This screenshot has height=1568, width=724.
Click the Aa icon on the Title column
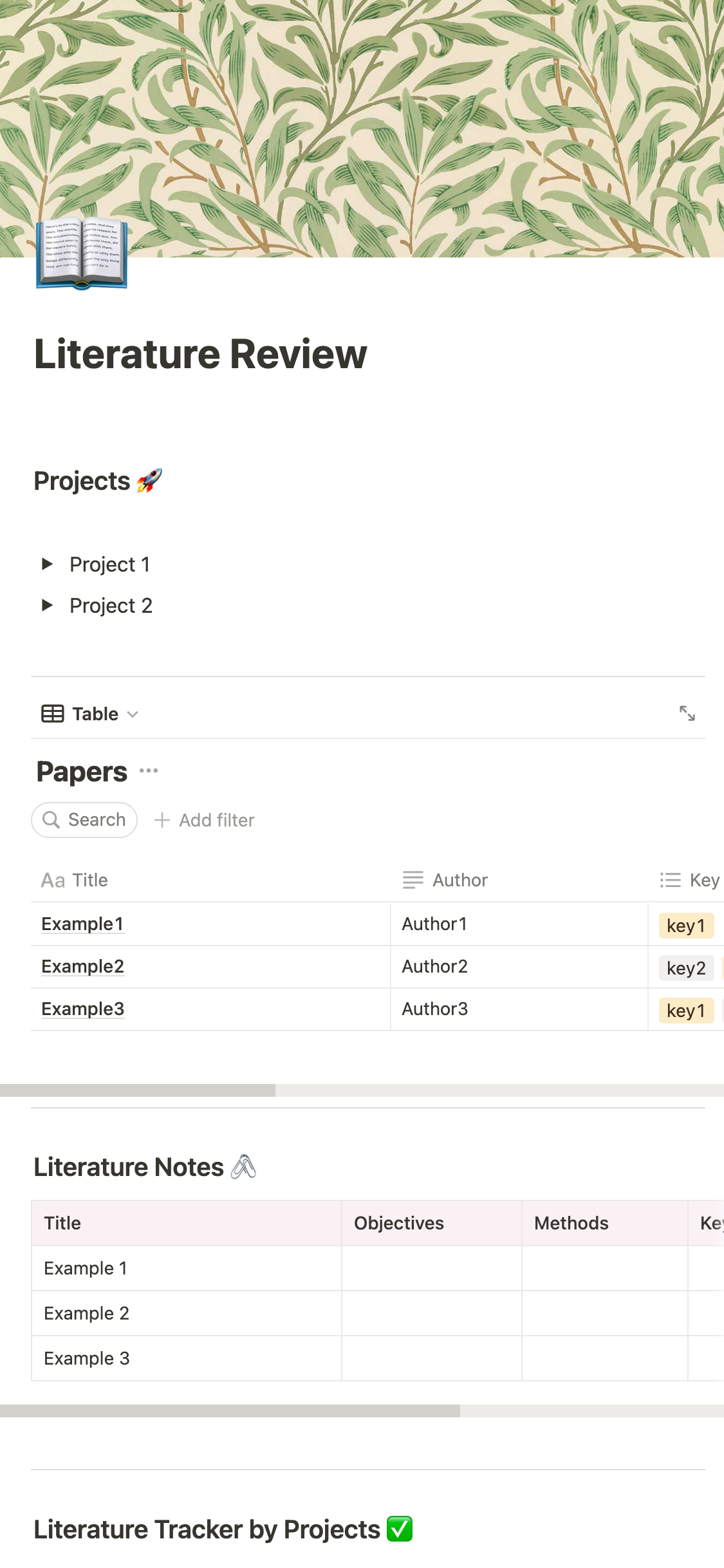(x=54, y=880)
